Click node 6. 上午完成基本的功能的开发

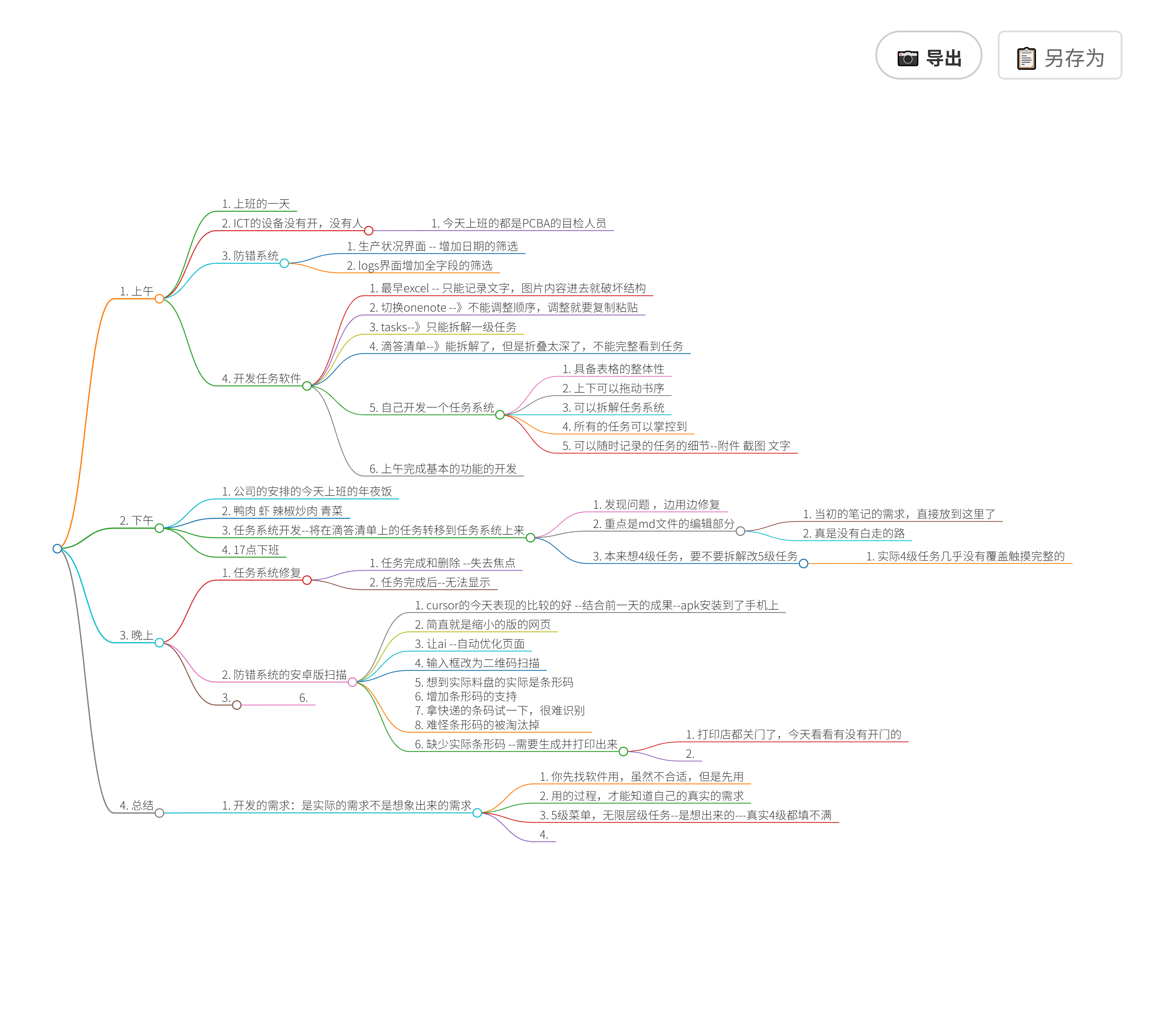tap(442, 469)
